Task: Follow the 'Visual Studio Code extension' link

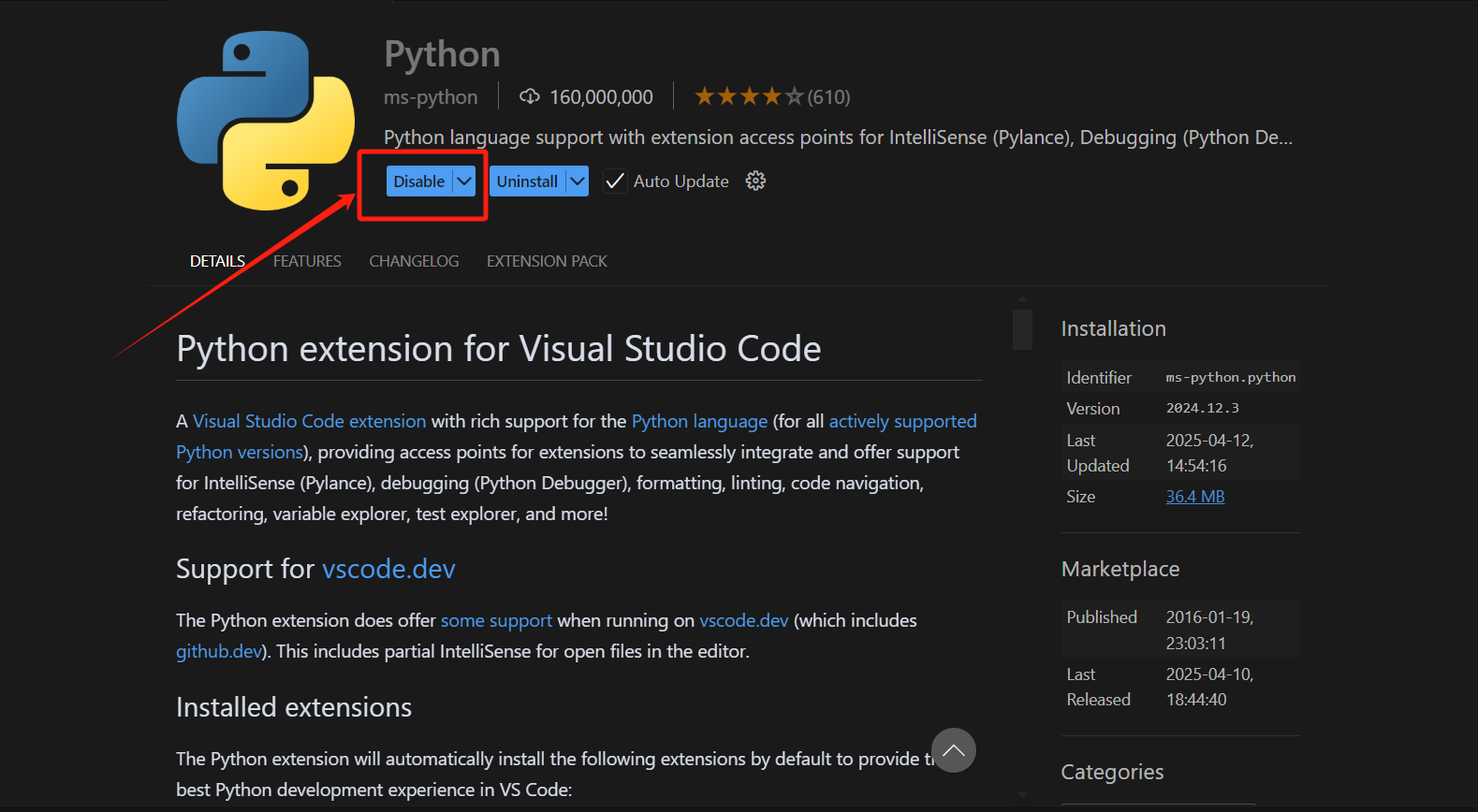Action: [309, 421]
